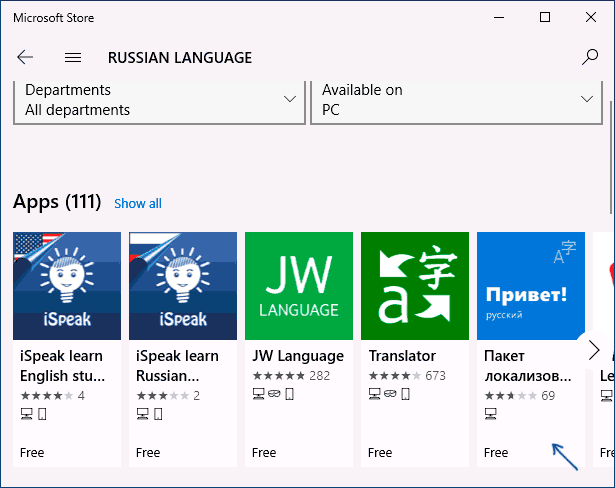
Task: Click the PC icon under Пакет локализов
Action: 491,414
